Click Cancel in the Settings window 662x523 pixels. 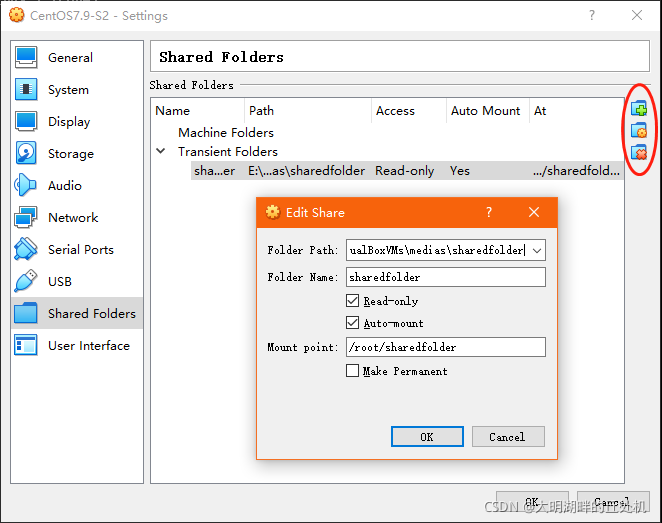(x=613, y=501)
